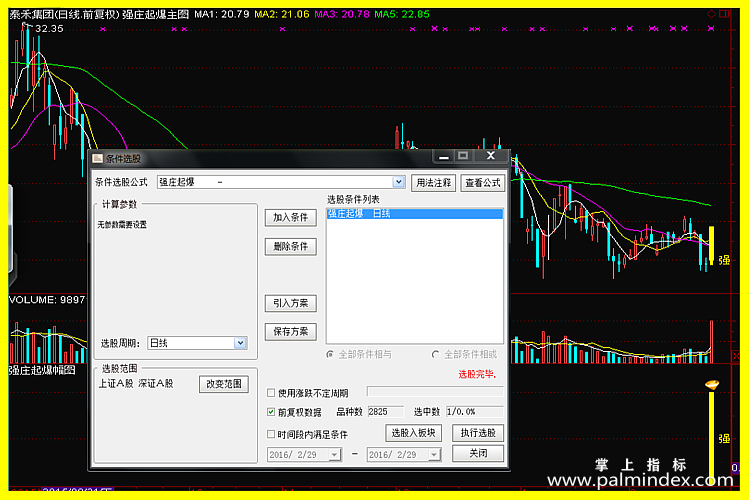This screenshot has width=749, height=500.
Task: Expand the 条件选股公式 dropdown arrow
Action: tap(398, 182)
